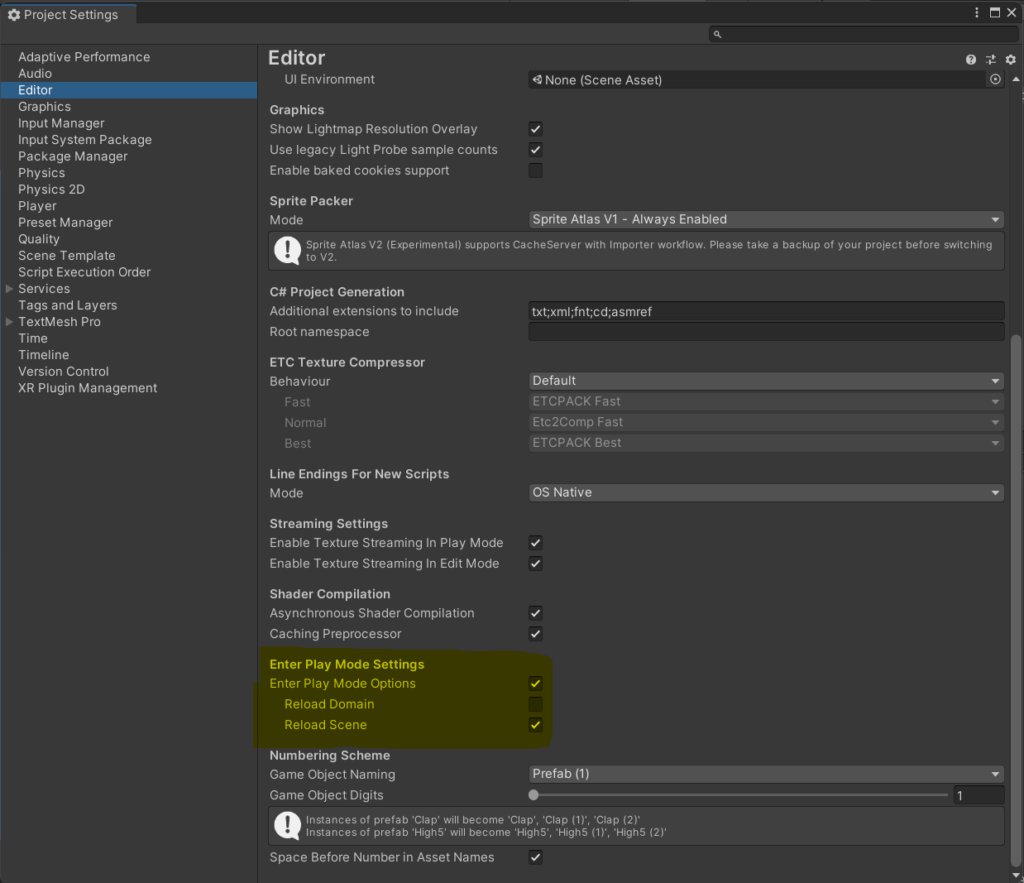The height and width of the screenshot is (883, 1024).
Task: Open the Quality settings page
Action: 38,238
